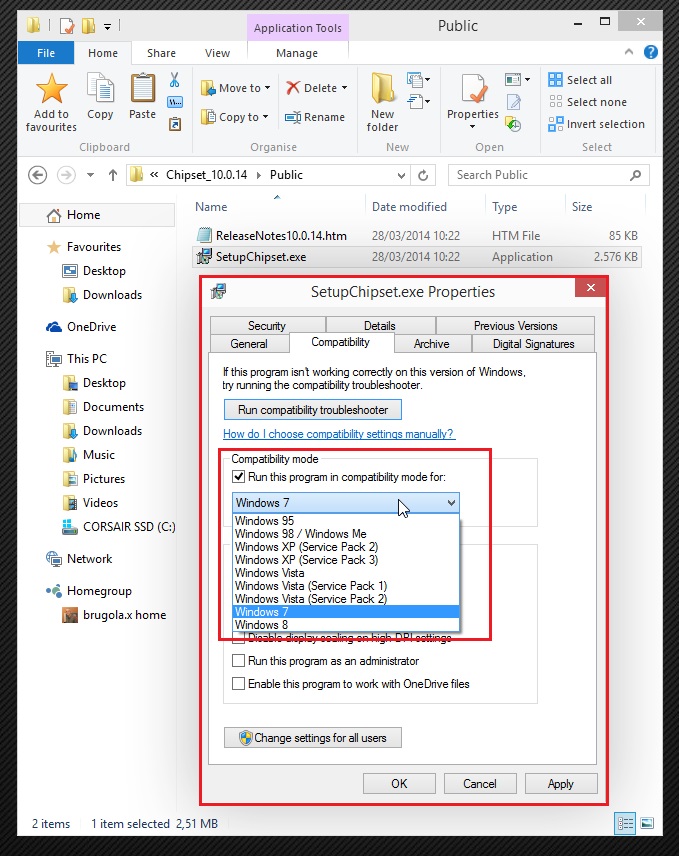Click the Explorer Back arrow
679x856 pixels.
(37, 175)
